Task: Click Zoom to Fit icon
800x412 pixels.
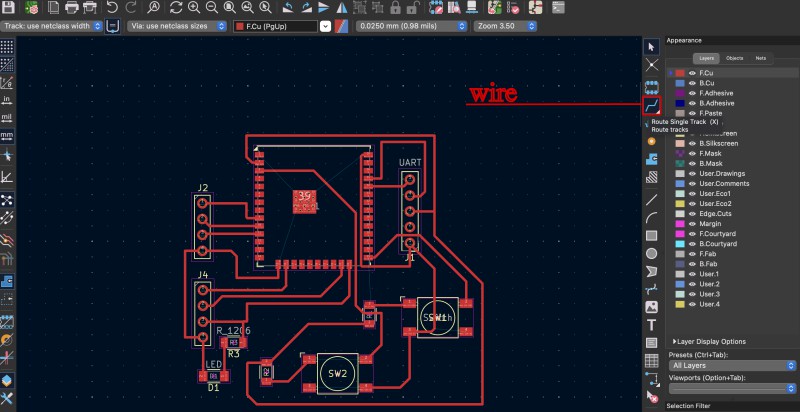Action: 229,7
